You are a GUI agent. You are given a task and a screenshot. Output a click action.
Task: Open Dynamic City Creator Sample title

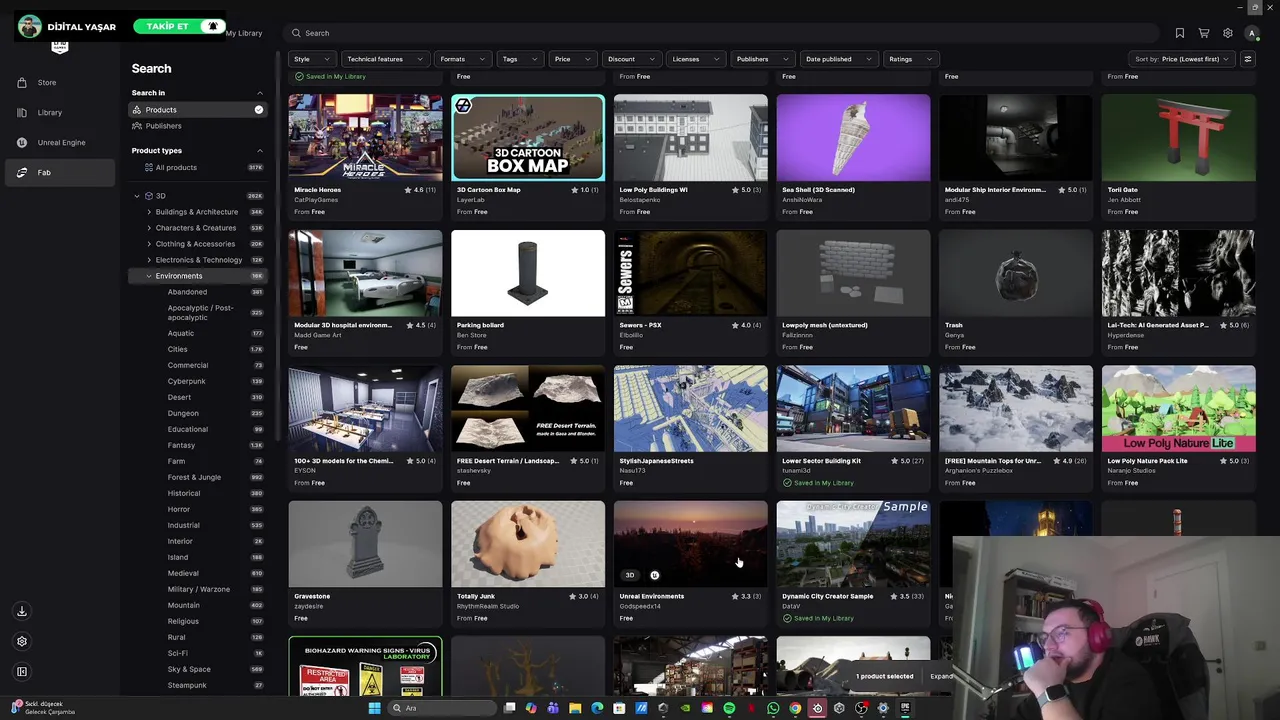[827, 596]
